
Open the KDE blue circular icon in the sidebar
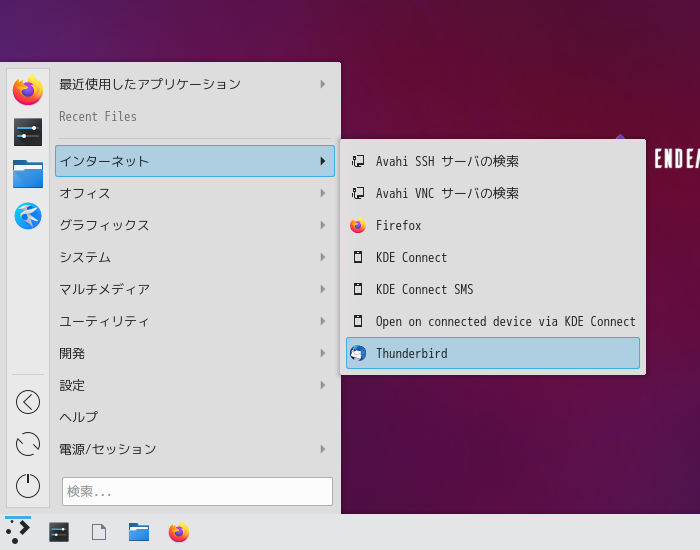click(x=28, y=216)
